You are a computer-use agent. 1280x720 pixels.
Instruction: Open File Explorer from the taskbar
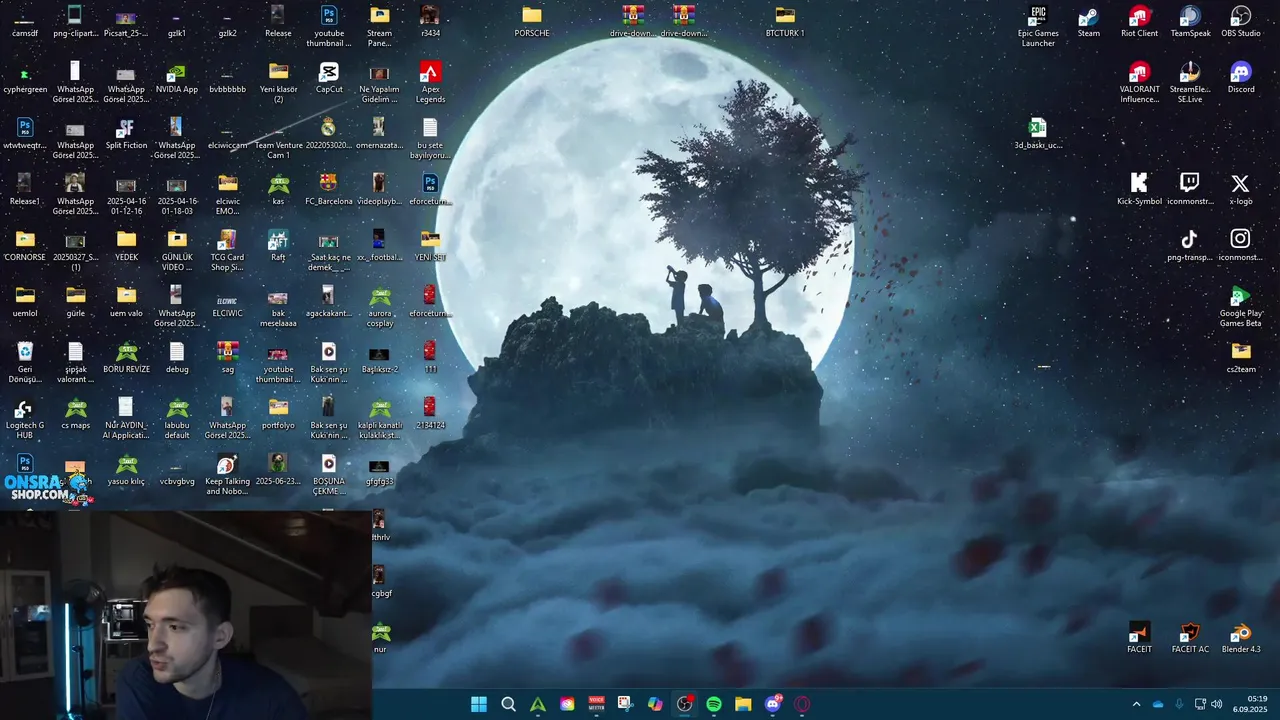click(743, 704)
